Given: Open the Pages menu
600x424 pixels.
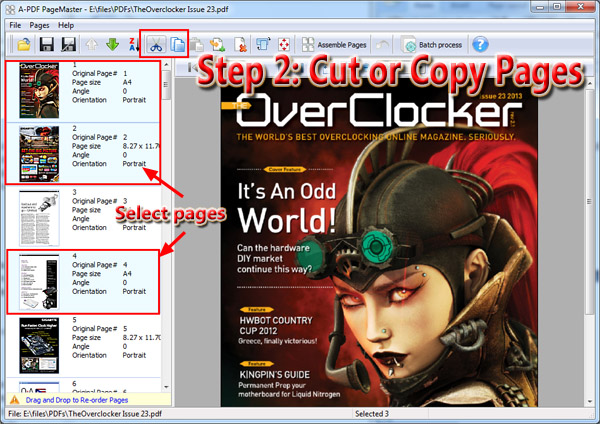Looking at the screenshot, I should pyautogui.click(x=39, y=25).
